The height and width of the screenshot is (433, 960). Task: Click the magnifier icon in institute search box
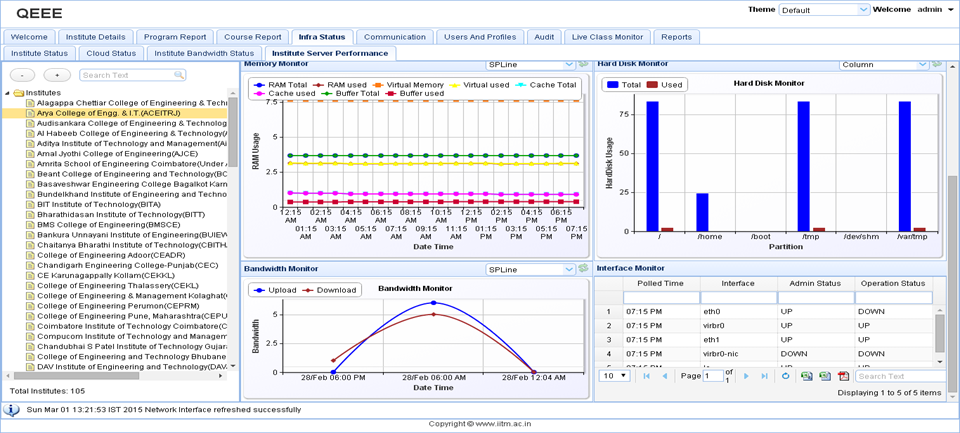[179, 75]
